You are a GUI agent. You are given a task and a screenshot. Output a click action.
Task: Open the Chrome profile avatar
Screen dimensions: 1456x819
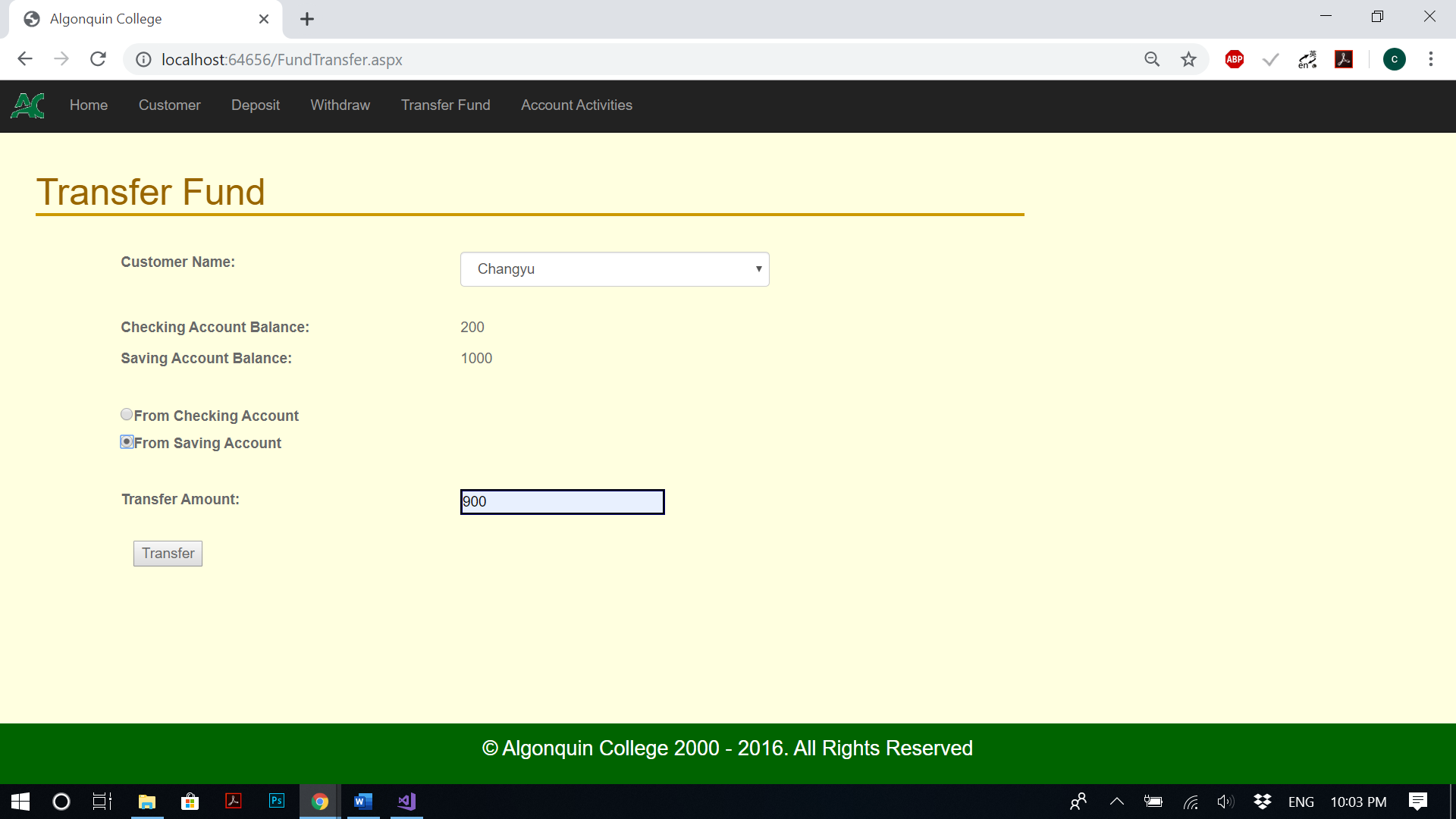click(1394, 59)
